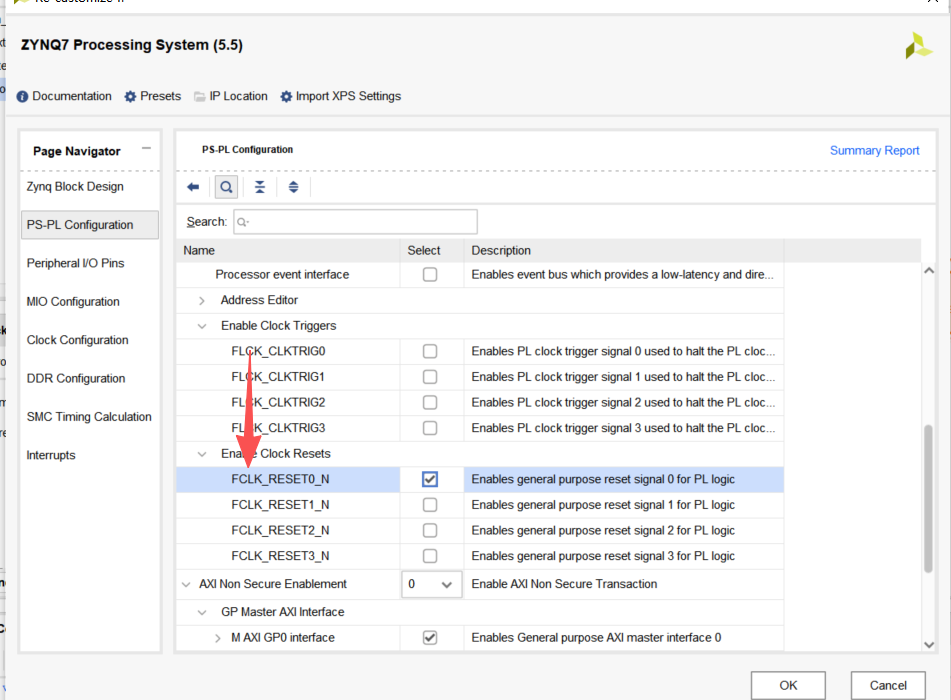This screenshot has width=951, height=700.
Task: Click the Description column header
Action: click(624, 251)
